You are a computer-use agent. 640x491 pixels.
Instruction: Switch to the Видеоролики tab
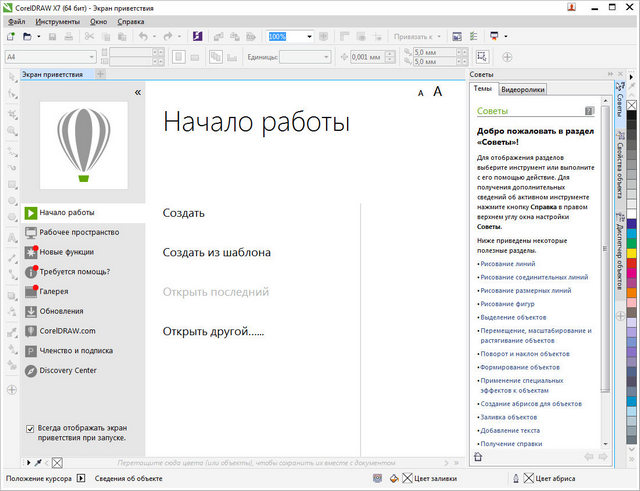[523, 89]
